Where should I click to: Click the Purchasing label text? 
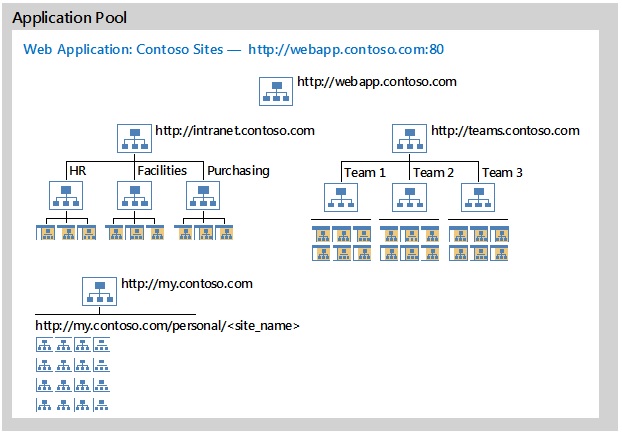[x=238, y=171]
